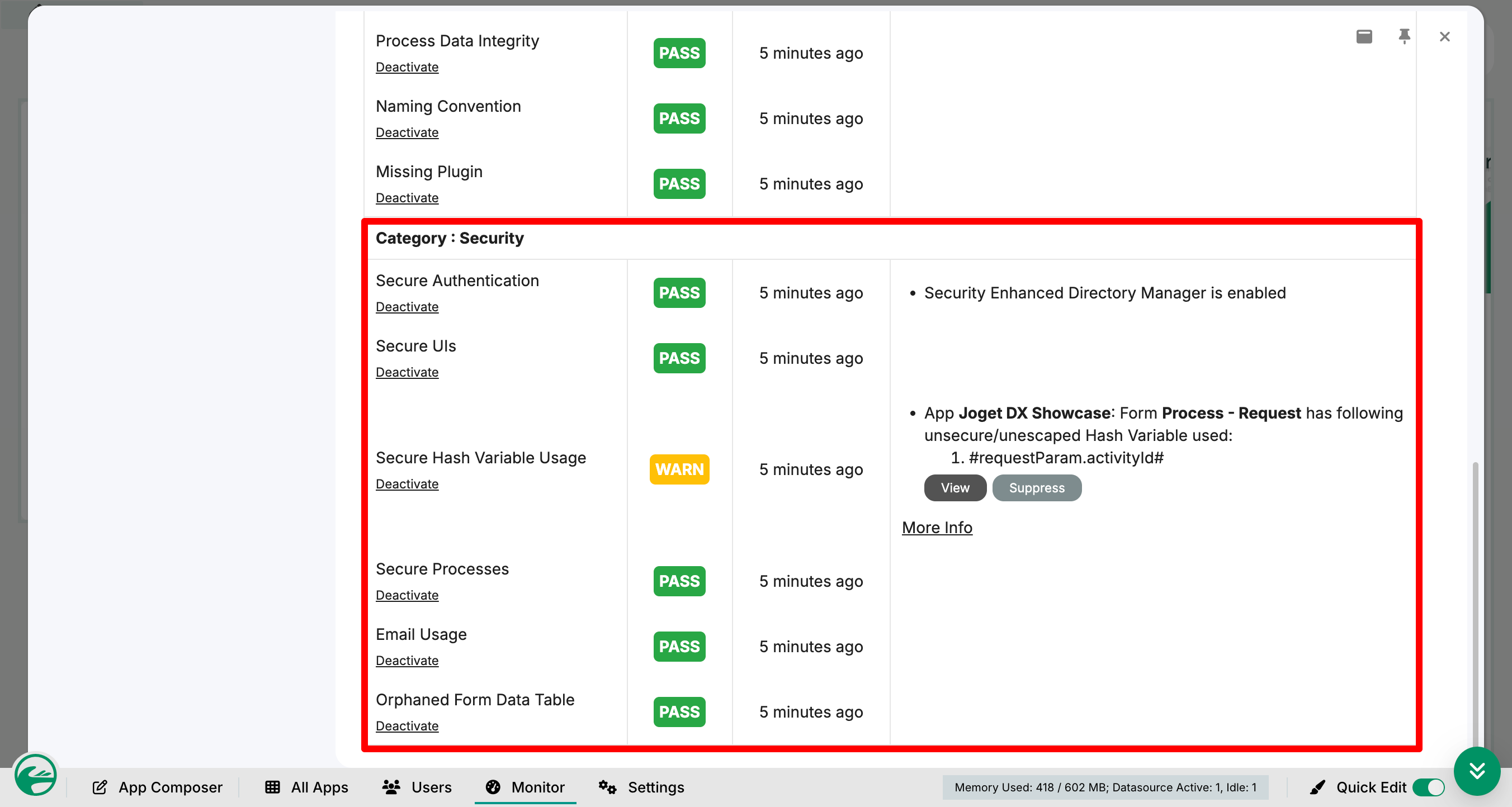Open App Composer from bottom bar
Screen dimensions: 1512x807
[157, 787]
